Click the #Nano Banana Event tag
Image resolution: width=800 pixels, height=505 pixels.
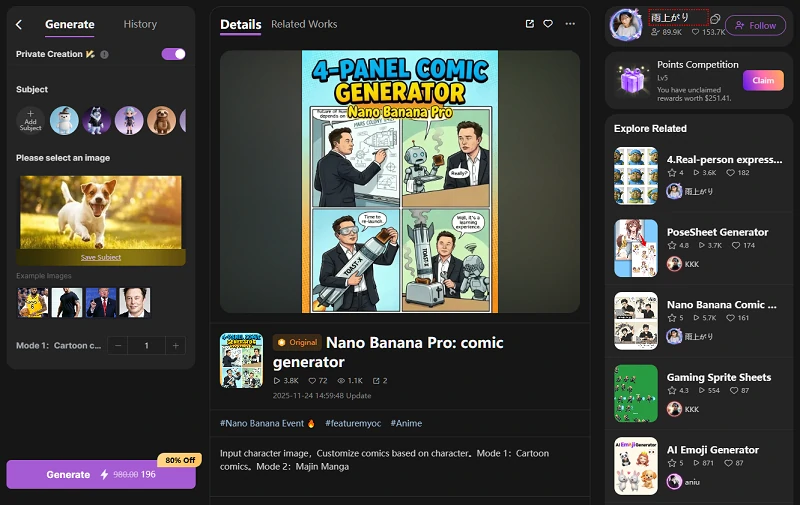point(267,423)
